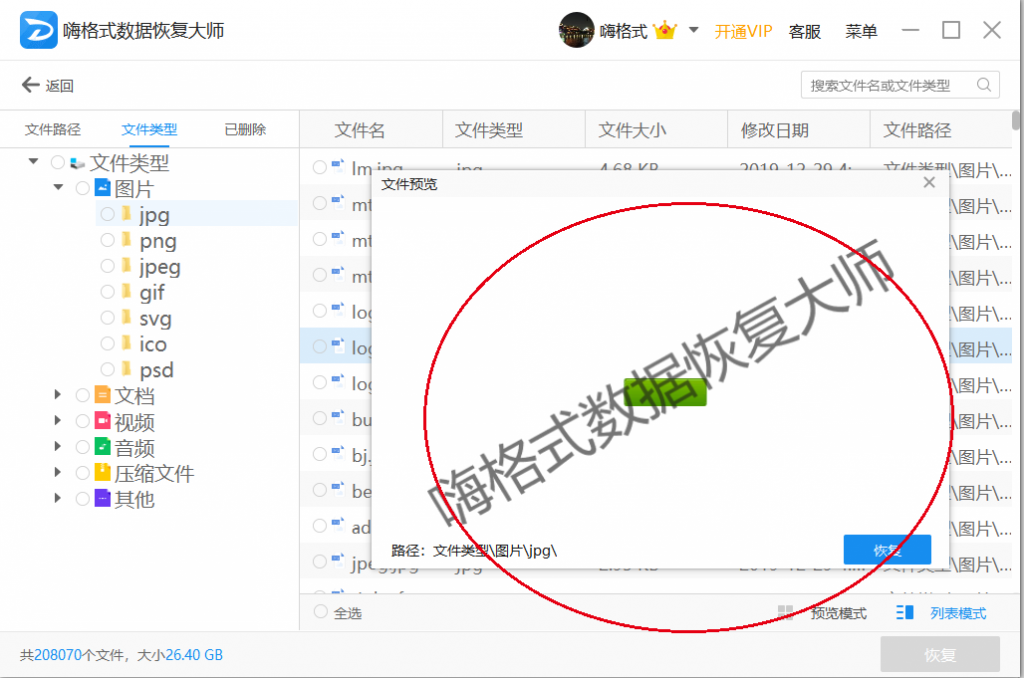Click the 其他 category icon
Viewport: 1024px width, 678px height.
103,498
